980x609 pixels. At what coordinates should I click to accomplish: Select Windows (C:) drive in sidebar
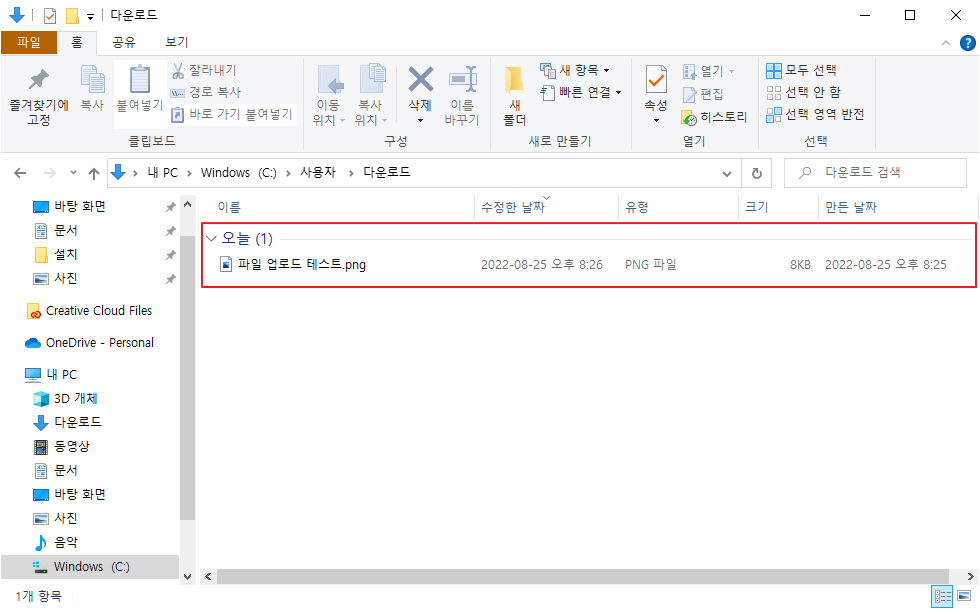click(x=90, y=566)
